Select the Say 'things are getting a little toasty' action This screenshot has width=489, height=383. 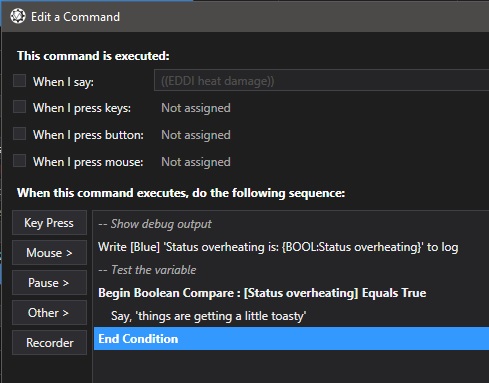coord(291,316)
